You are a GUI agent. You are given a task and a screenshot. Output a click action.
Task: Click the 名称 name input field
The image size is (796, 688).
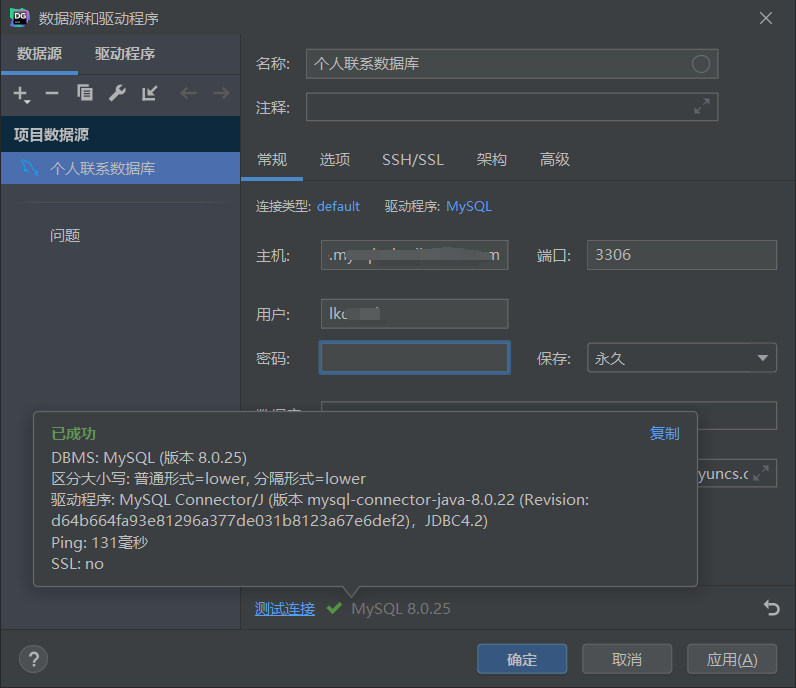512,64
